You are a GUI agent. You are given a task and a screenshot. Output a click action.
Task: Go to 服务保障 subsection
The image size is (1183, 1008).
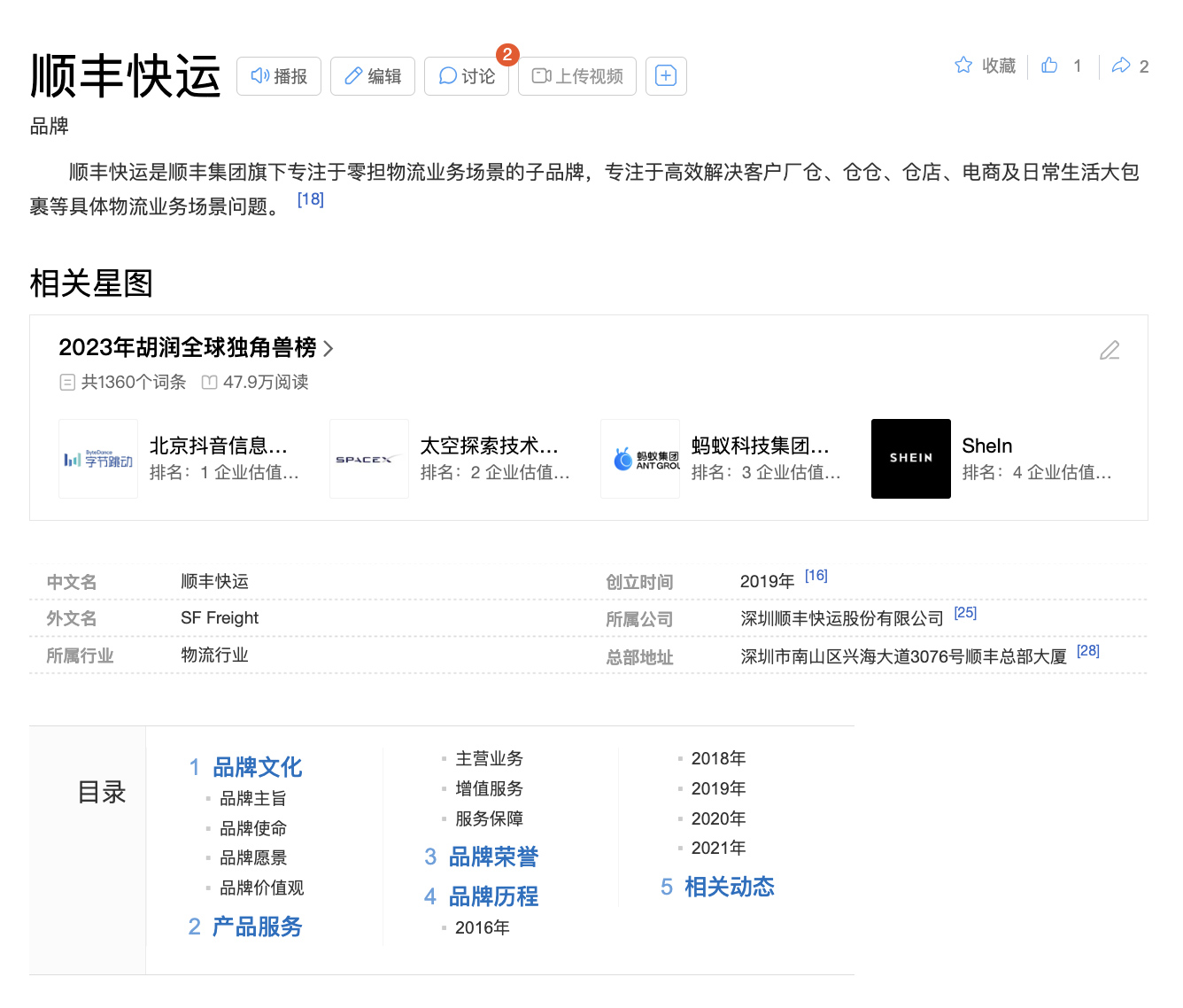(489, 818)
